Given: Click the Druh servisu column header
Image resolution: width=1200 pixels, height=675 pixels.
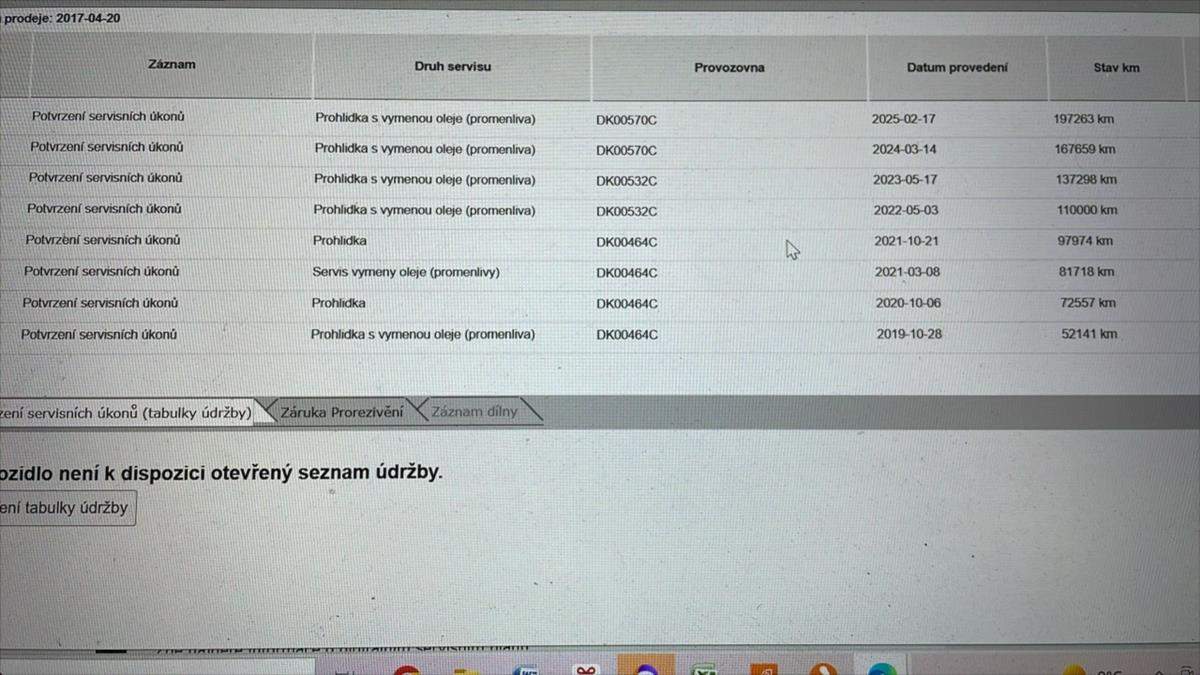Looking at the screenshot, I should coord(452,67).
